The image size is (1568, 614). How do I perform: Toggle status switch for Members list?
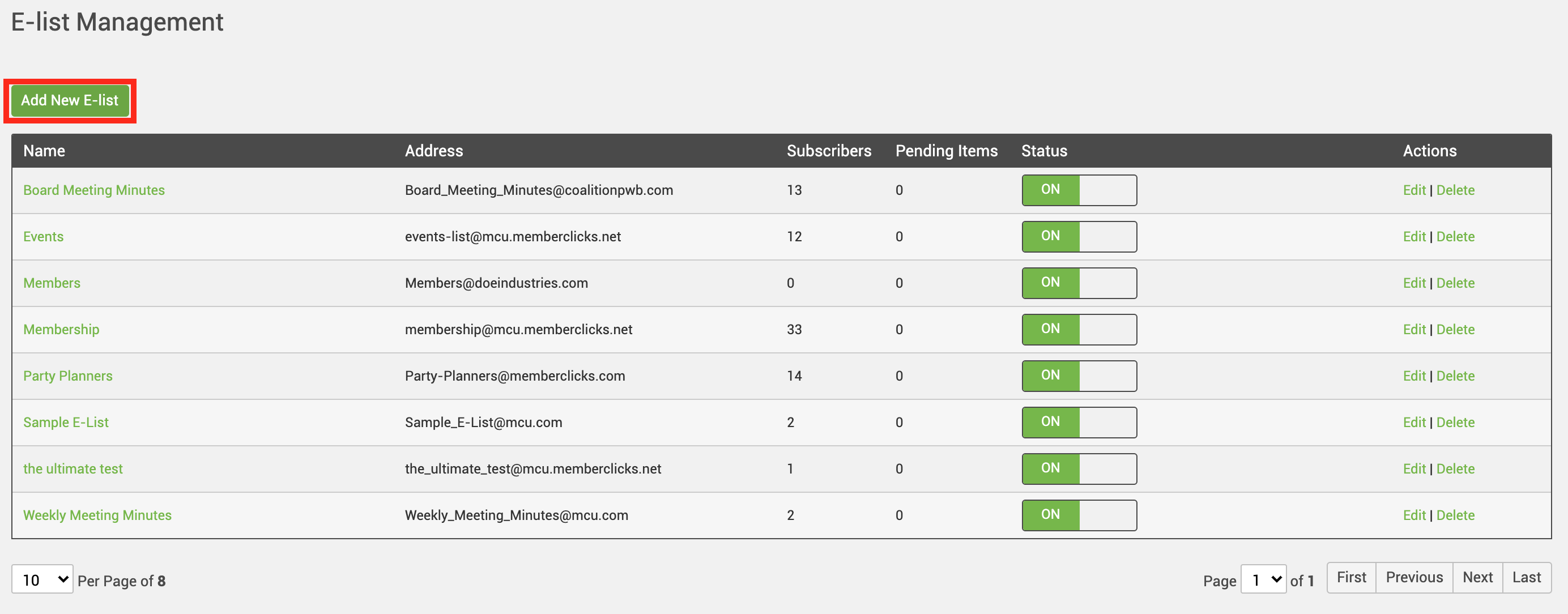tap(1079, 283)
